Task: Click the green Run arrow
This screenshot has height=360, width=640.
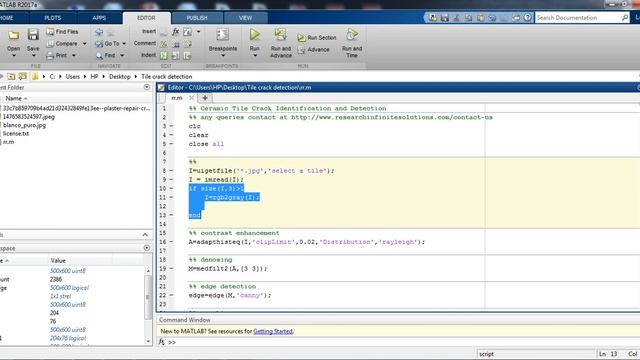Action: point(255,35)
